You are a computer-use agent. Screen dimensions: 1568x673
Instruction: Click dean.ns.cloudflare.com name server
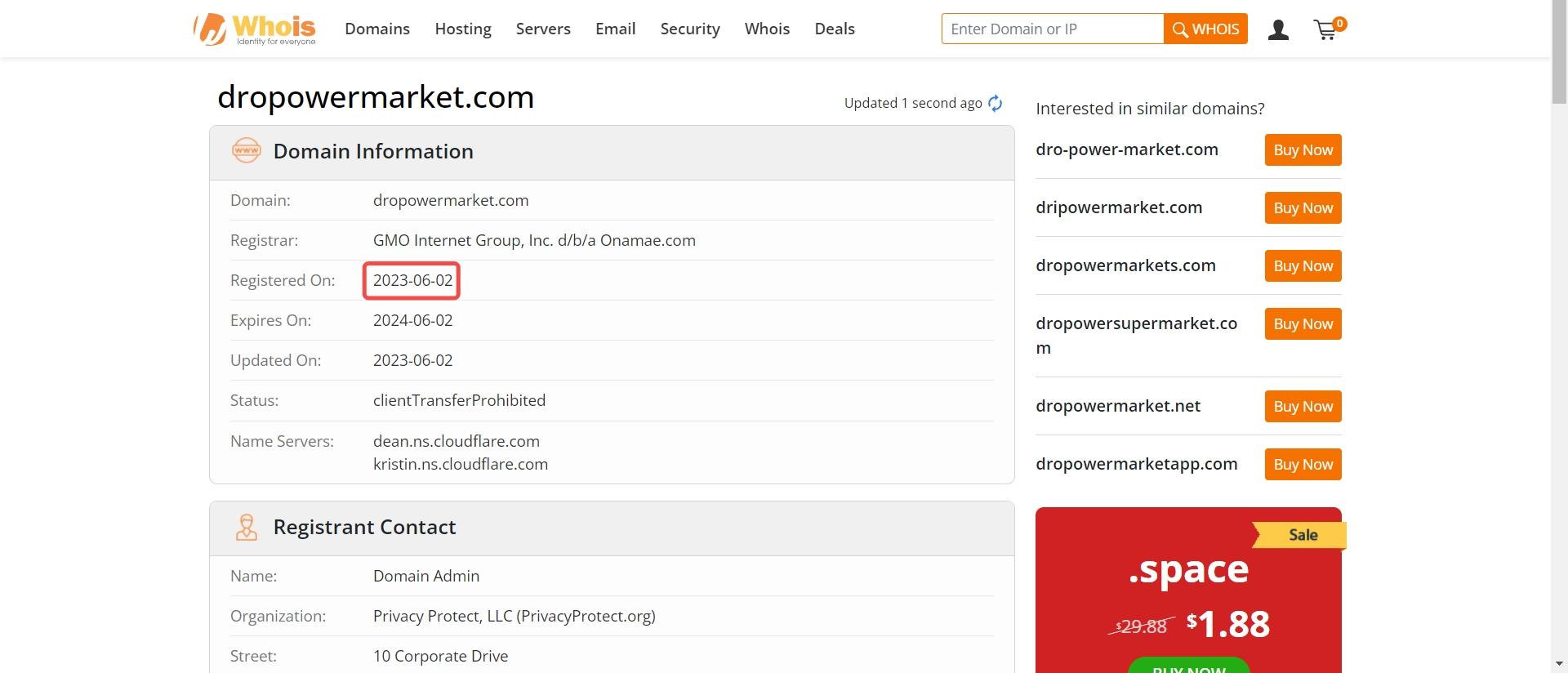click(x=456, y=441)
